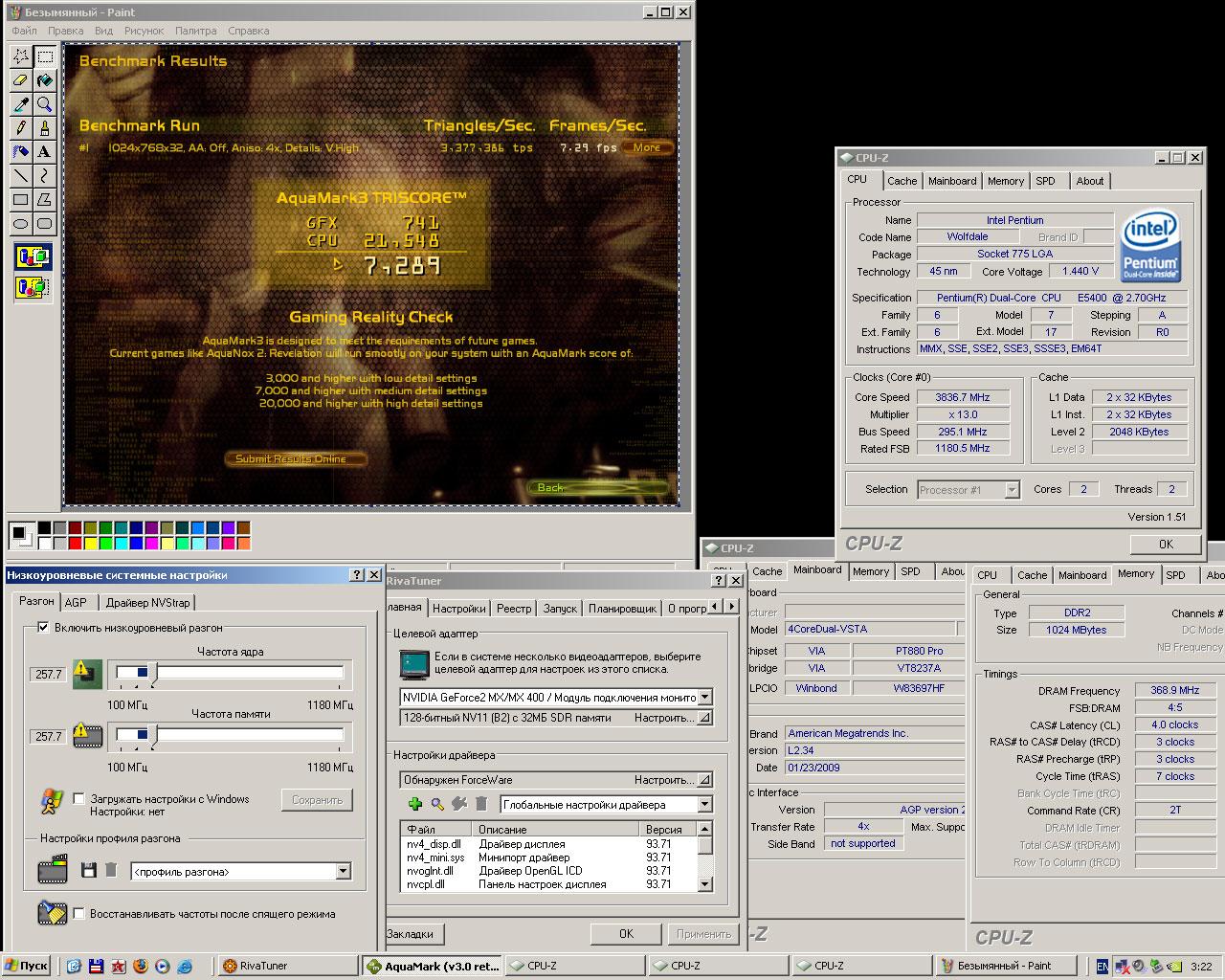Click the right tab-scroll arrow in RivaTuner
The image size is (1225, 980).
[x=734, y=608]
